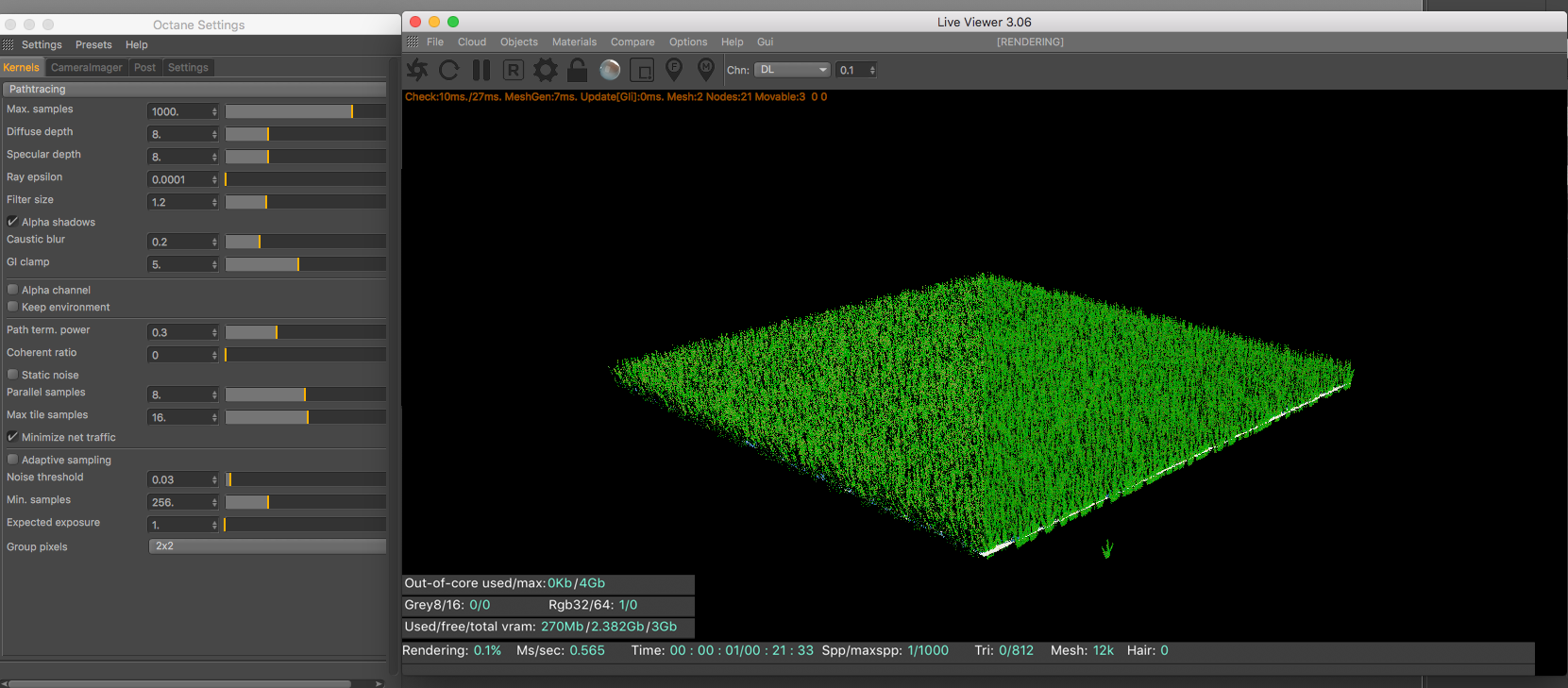The height and width of the screenshot is (688, 1568).
Task: Open the Live Viewer File menu
Action: 435,42
